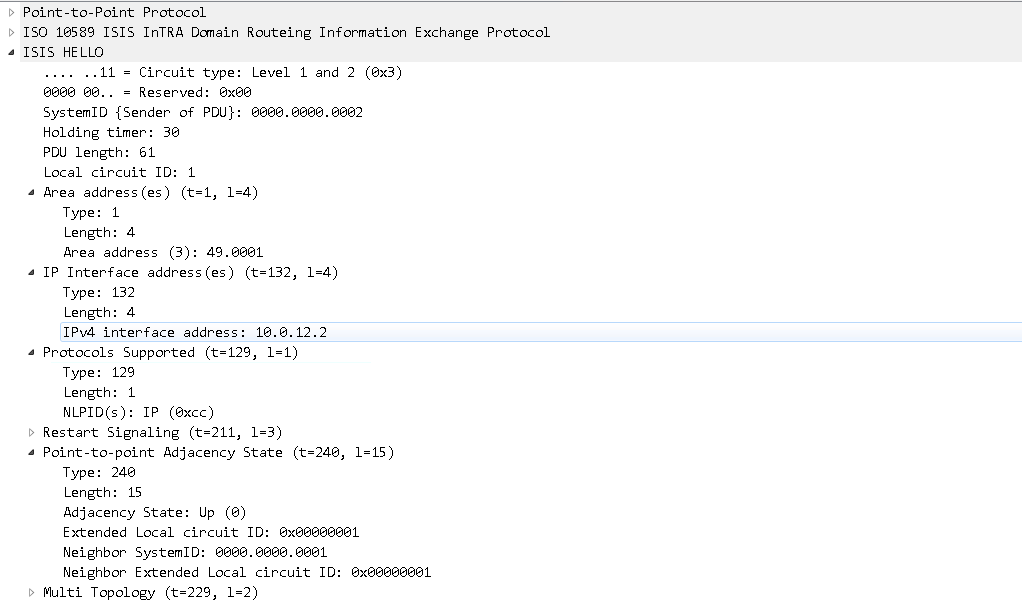Select the PDU length: 61 row
The height and width of the screenshot is (606, 1022).
(x=99, y=152)
